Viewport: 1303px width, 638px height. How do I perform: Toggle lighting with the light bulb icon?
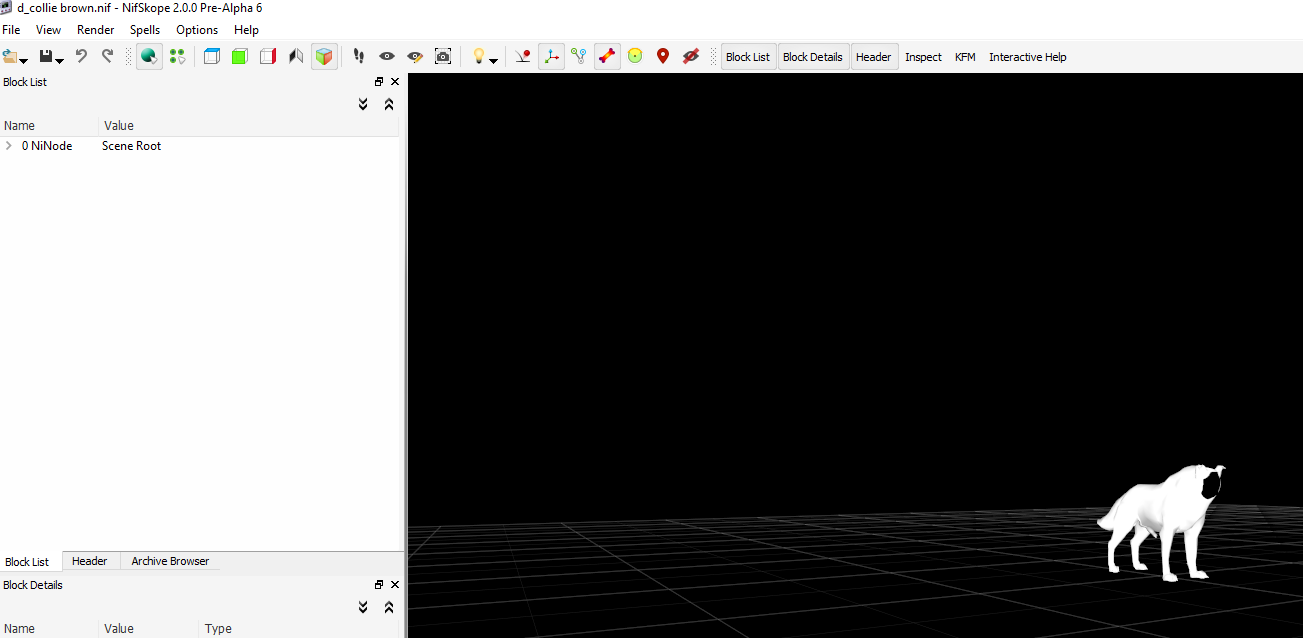point(479,57)
